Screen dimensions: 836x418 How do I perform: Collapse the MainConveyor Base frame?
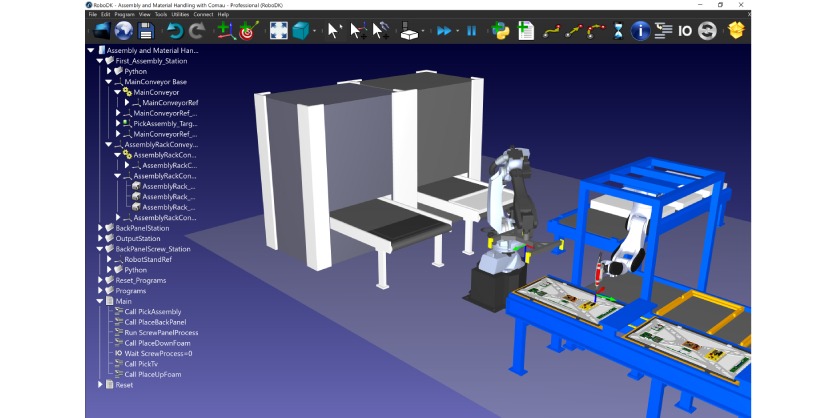pos(109,82)
